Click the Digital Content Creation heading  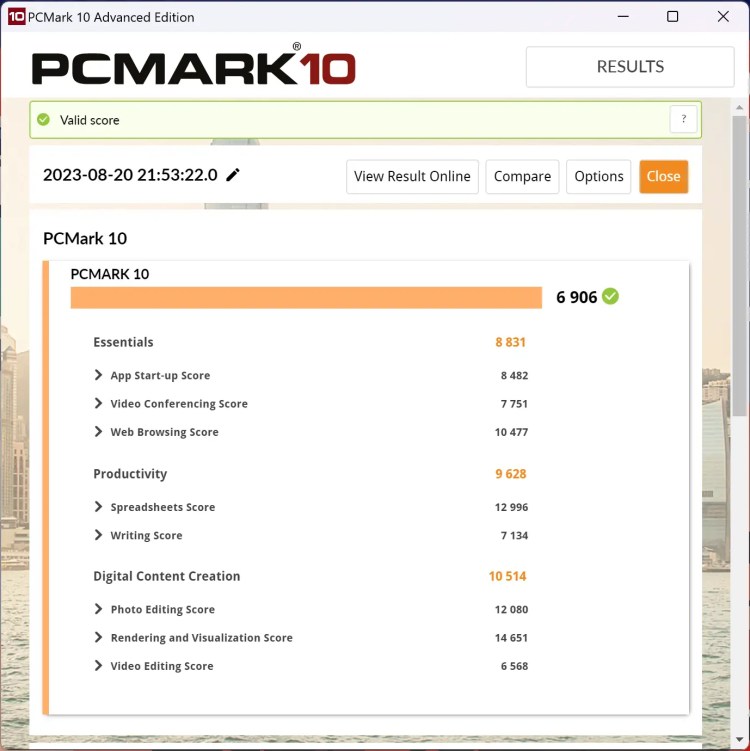coord(167,576)
